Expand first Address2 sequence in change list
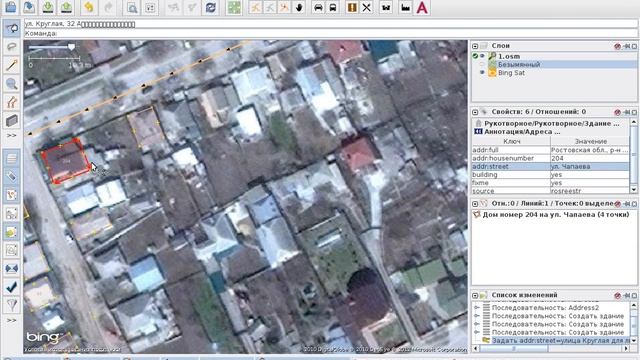The image size is (640, 360). point(477,308)
